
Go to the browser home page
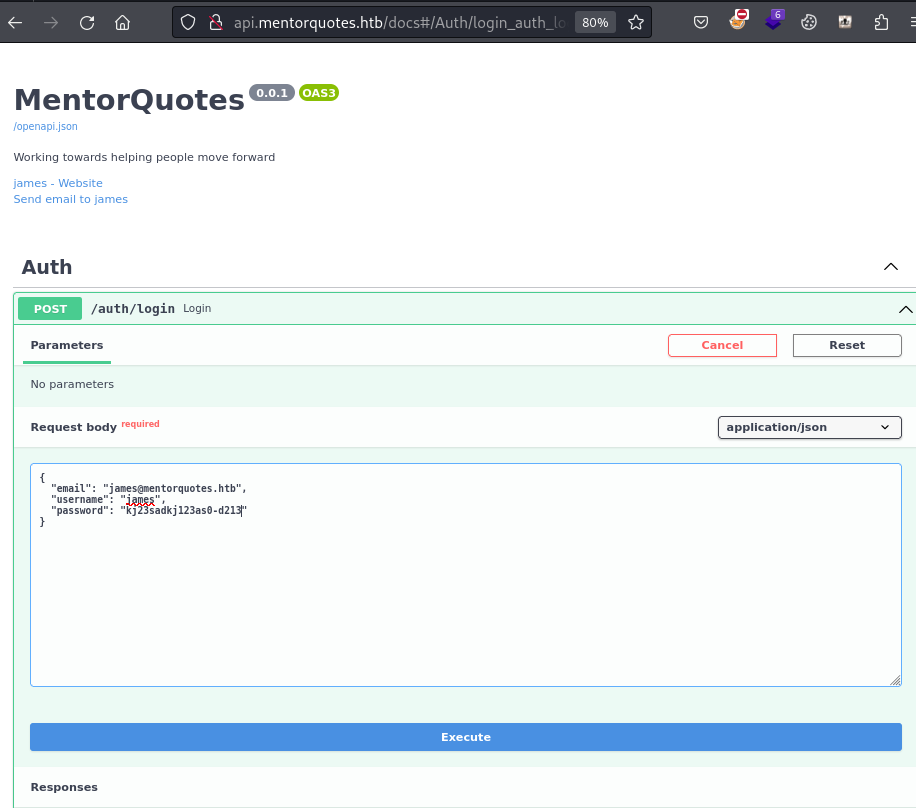(x=122, y=22)
